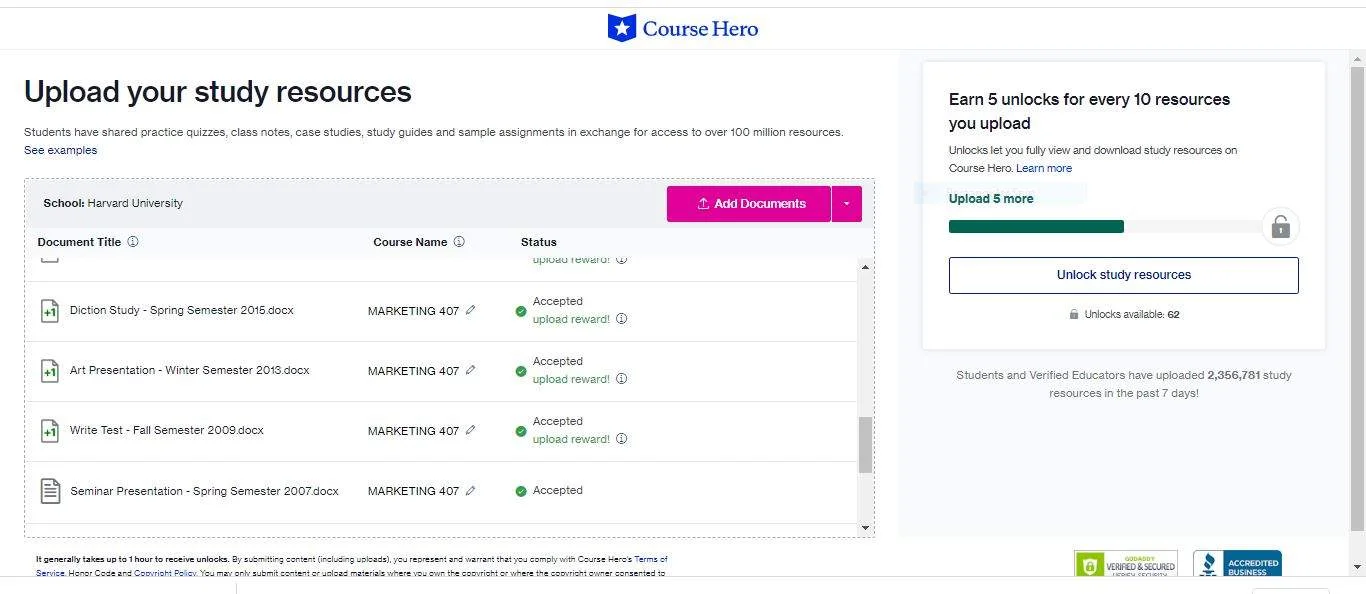This screenshot has width=1366, height=594.
Task: Click accepted checkmark icon for Diction Study
Action: [521, 311]
